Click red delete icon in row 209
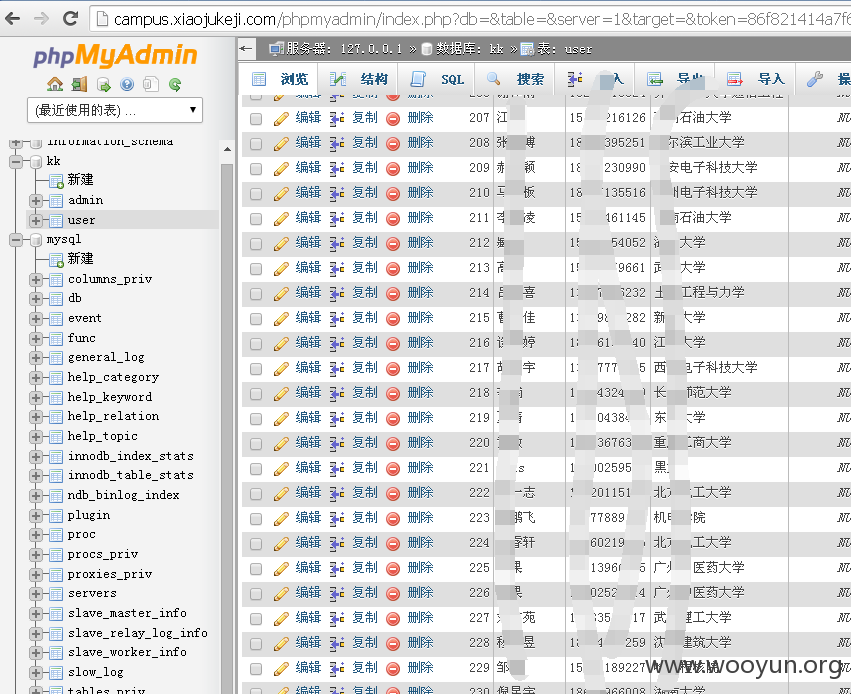The image size is (851, 694). (x=393, y=168)
